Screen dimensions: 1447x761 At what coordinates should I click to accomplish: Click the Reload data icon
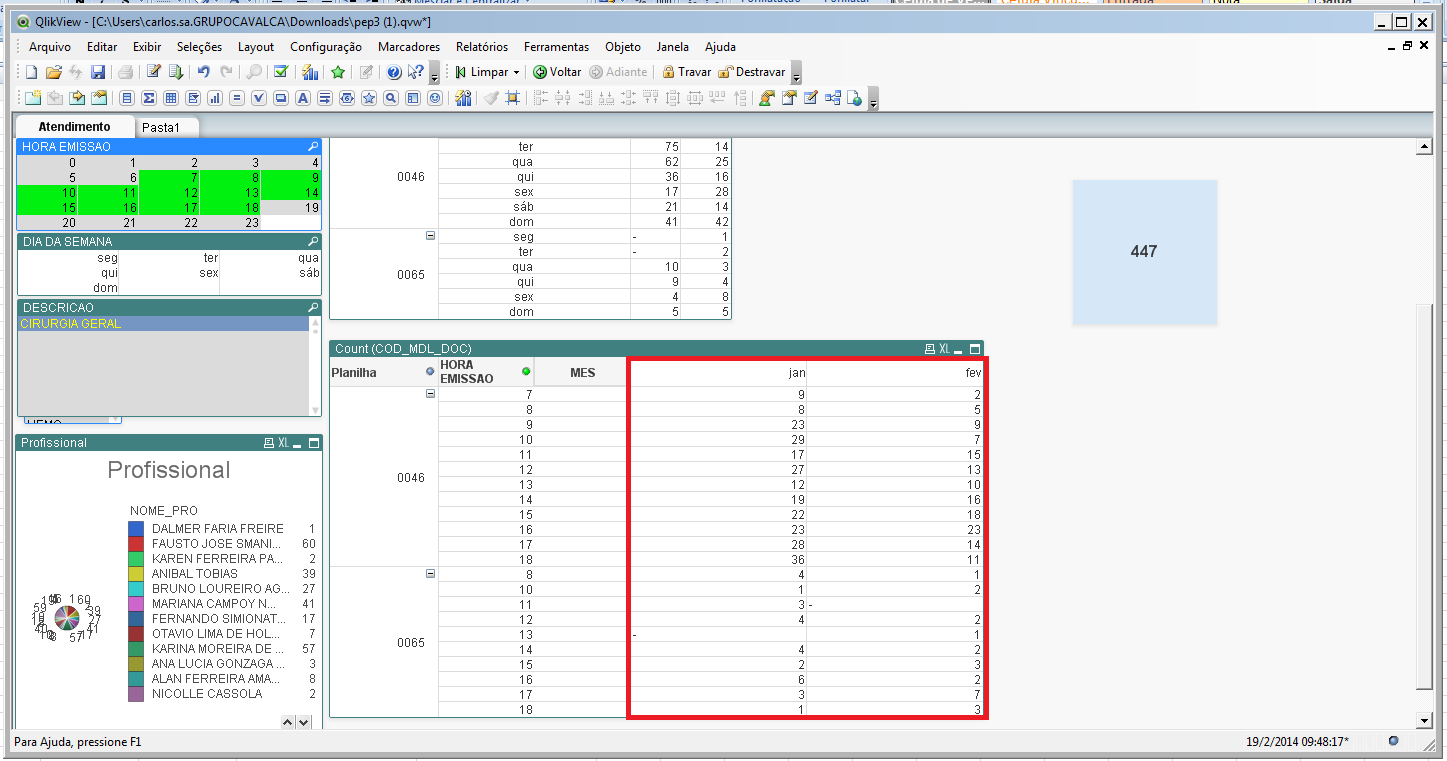coord(176,72)
